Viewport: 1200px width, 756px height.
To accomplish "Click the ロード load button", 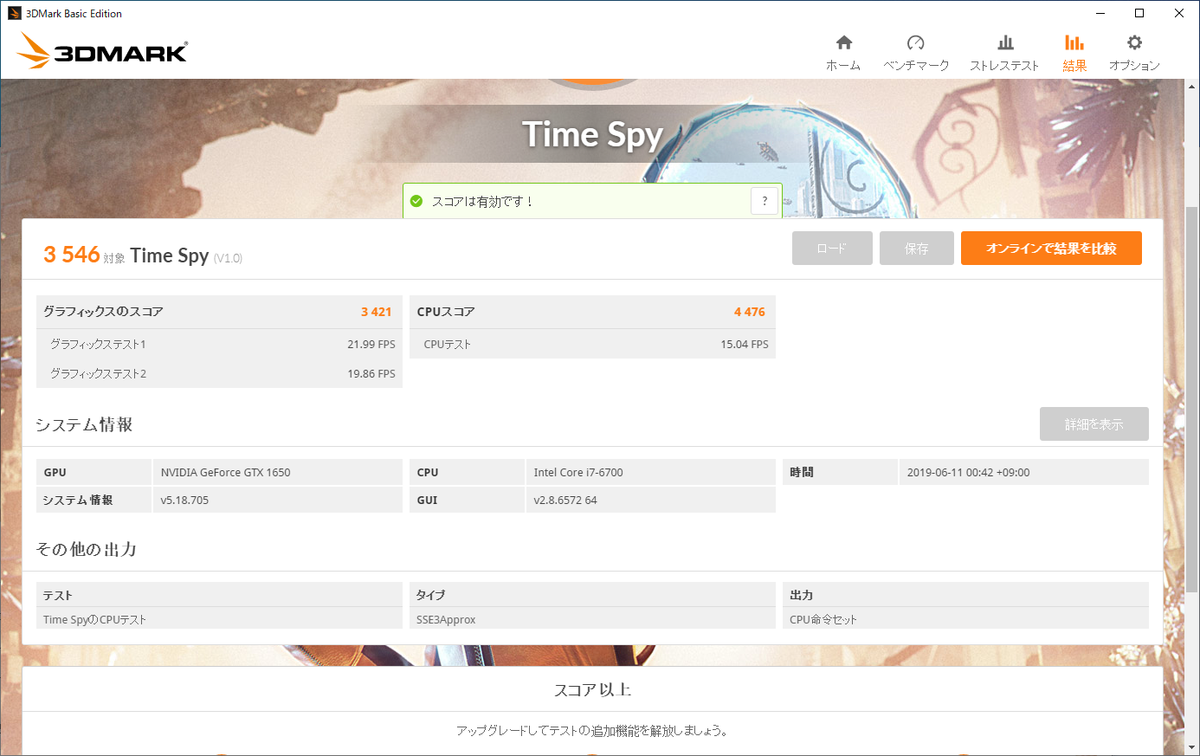I will 832,248.
